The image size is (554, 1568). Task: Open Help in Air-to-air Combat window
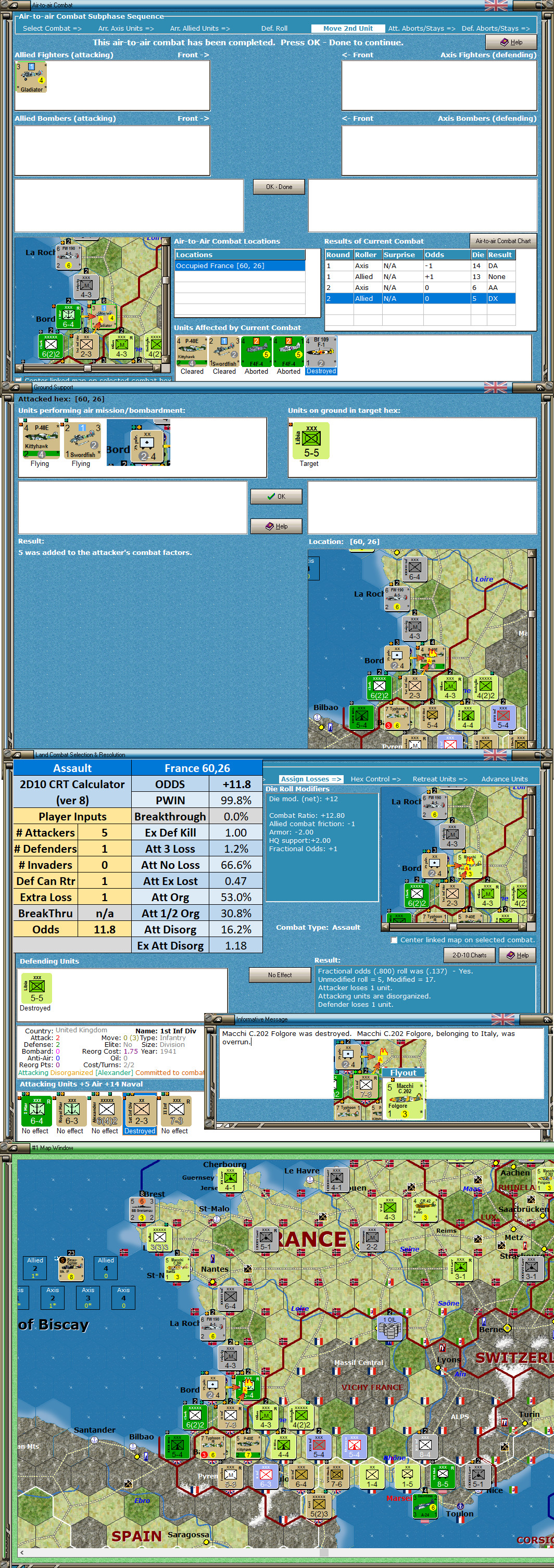point(511,42)
